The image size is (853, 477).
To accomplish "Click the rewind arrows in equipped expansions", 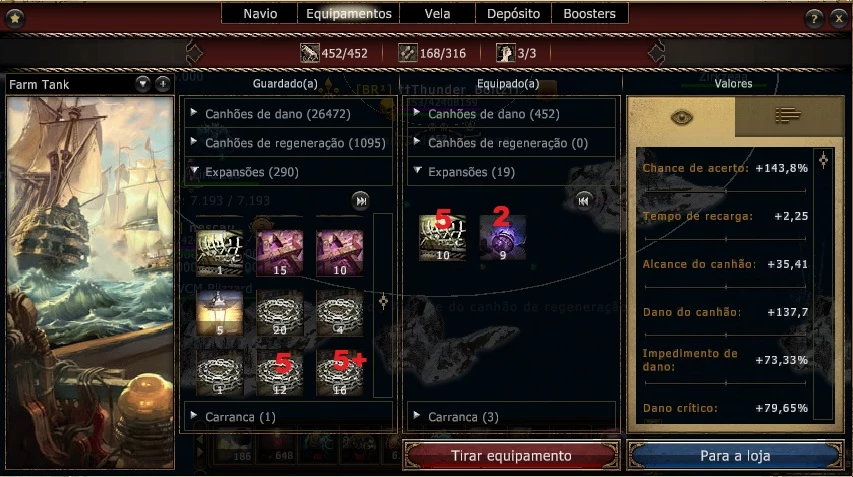I will coord(583,201).
